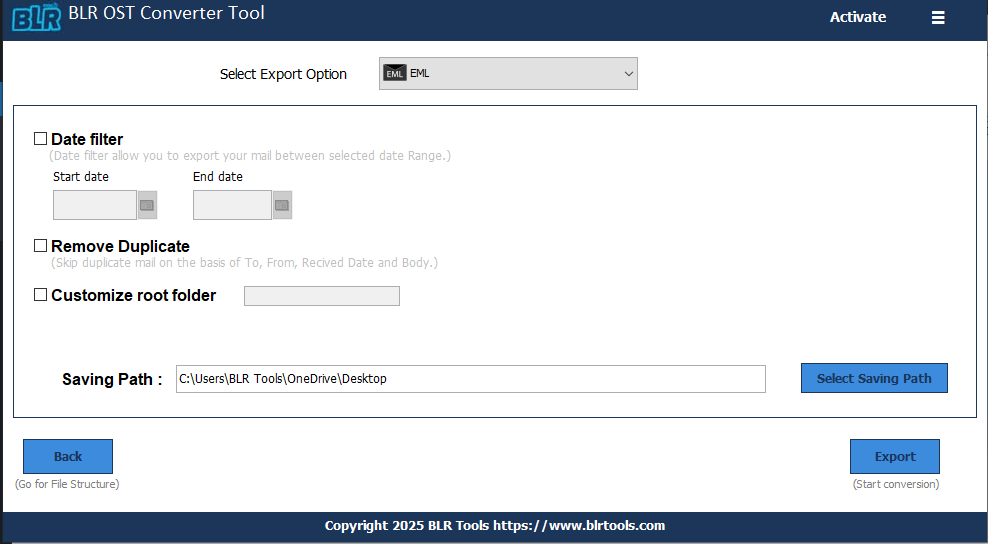Click the BLR logo icon
Screen dimensions: 988x544
coord(37,17)
